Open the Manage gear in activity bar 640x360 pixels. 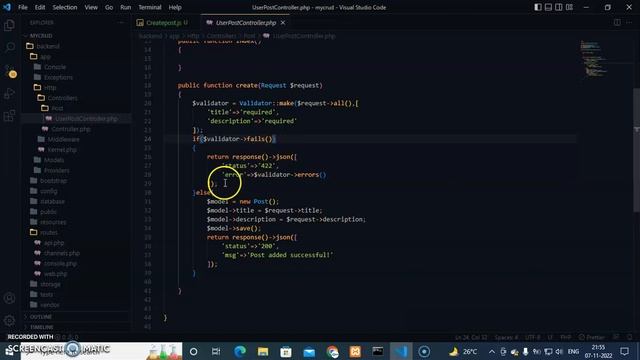tap(9, 320)
